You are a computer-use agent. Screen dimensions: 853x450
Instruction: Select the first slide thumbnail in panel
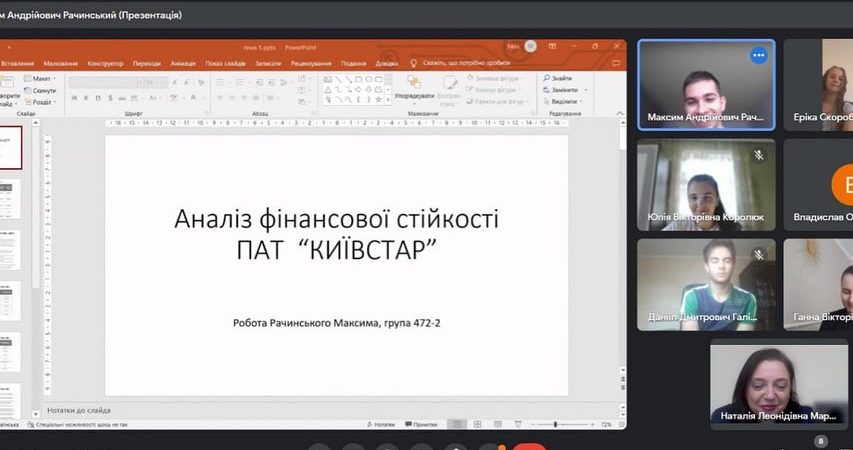click(x=10, y=147)
